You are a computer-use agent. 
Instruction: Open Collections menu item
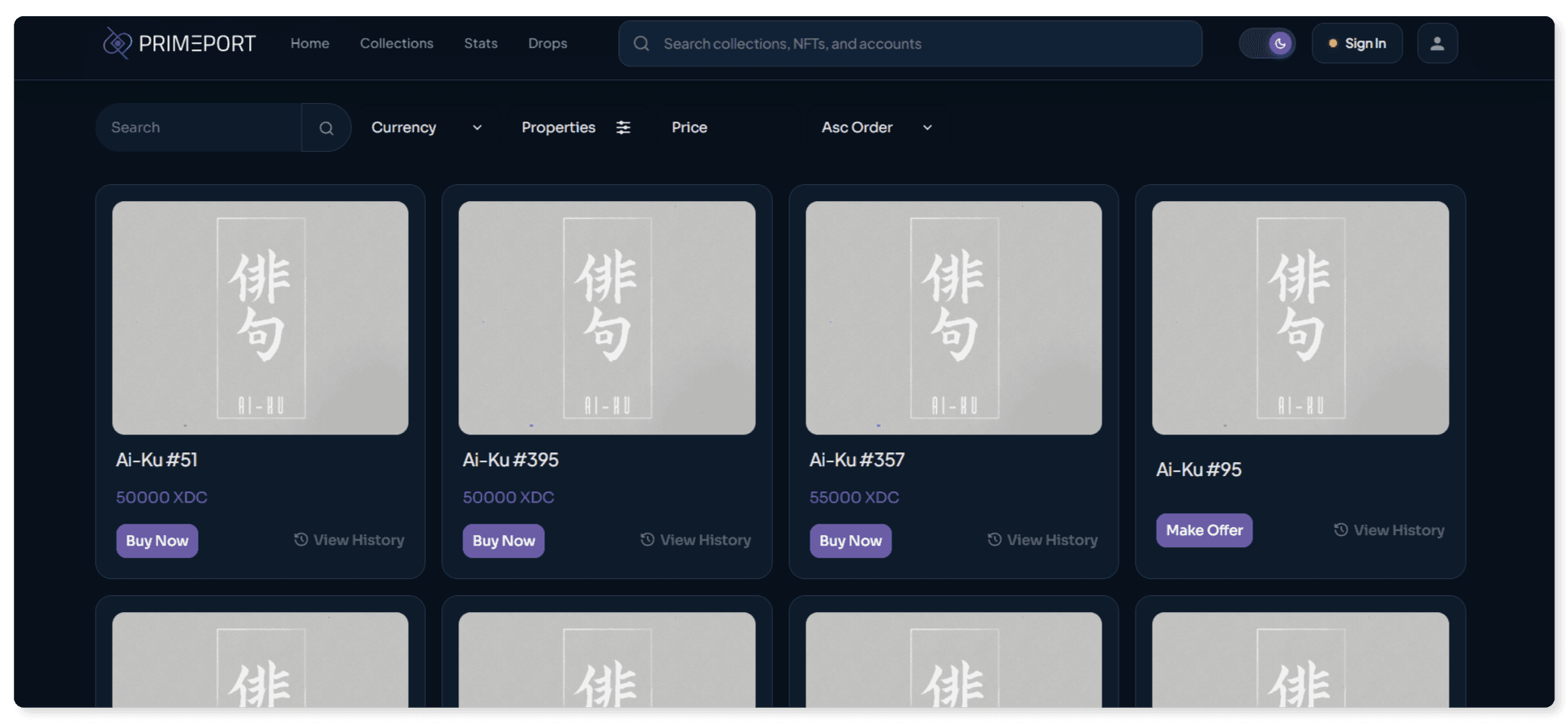click(397, 44)
